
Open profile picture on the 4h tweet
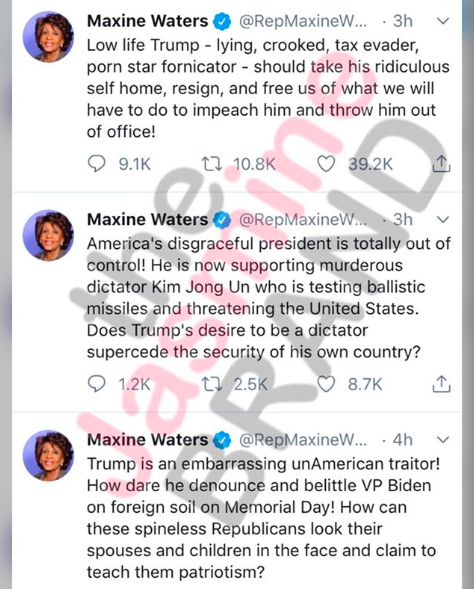coord(48,456)
